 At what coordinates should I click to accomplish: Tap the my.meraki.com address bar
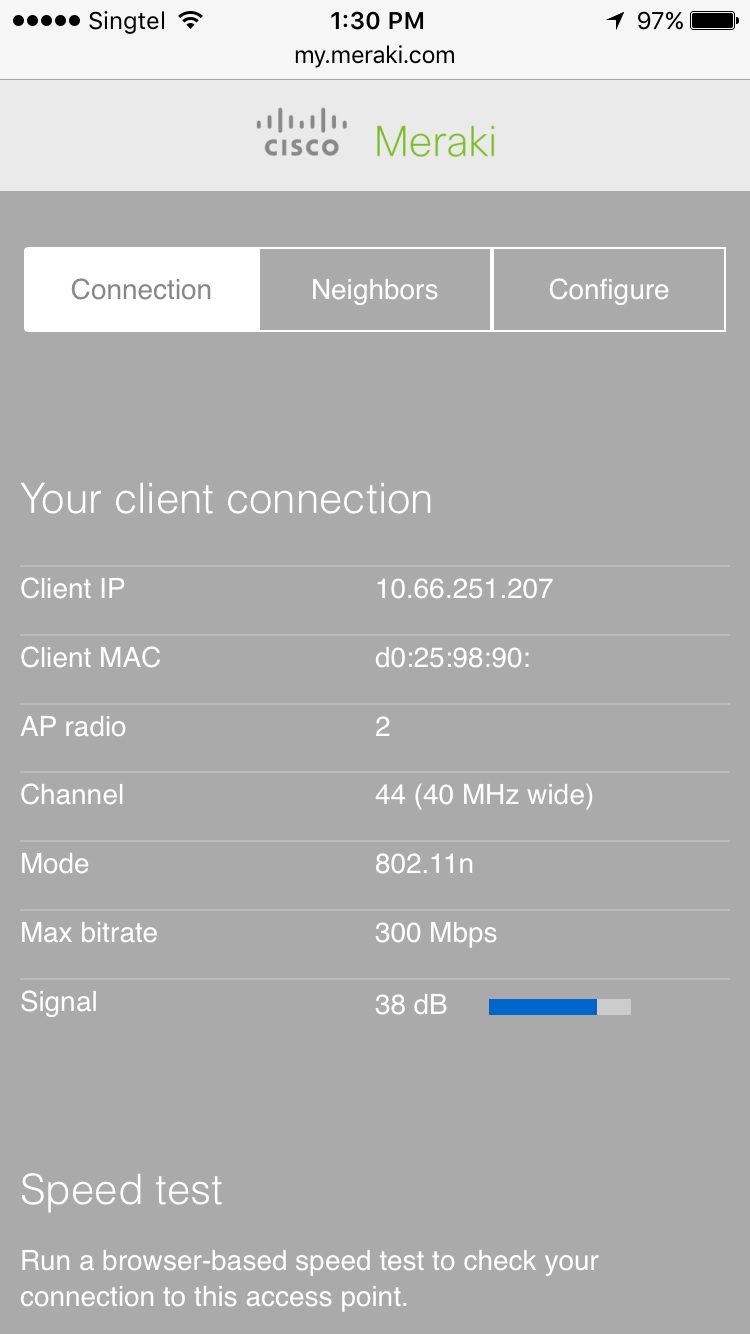coord(375,56)
